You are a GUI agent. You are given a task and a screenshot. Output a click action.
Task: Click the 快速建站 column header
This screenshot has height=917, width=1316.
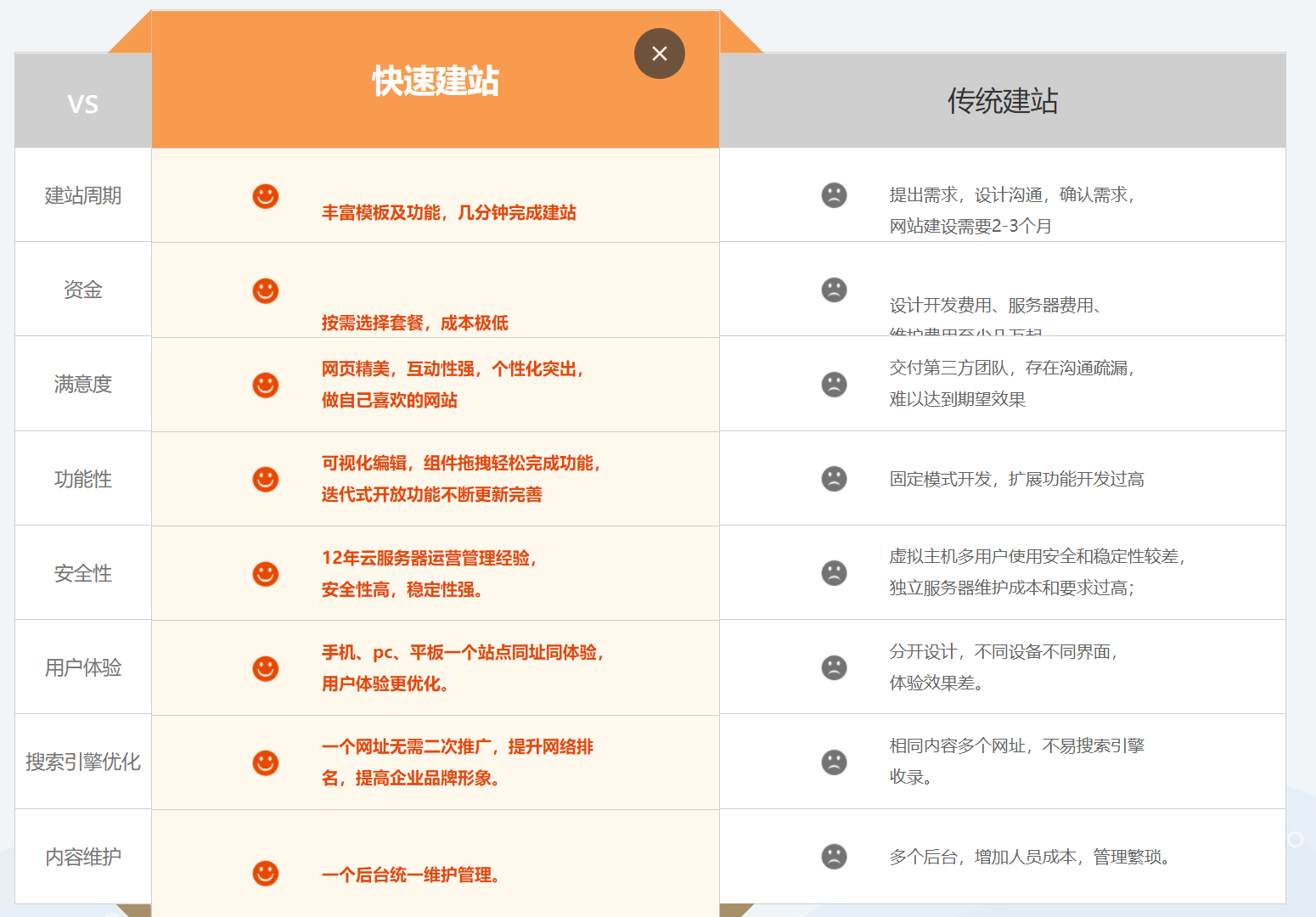(x=436, y=82)
